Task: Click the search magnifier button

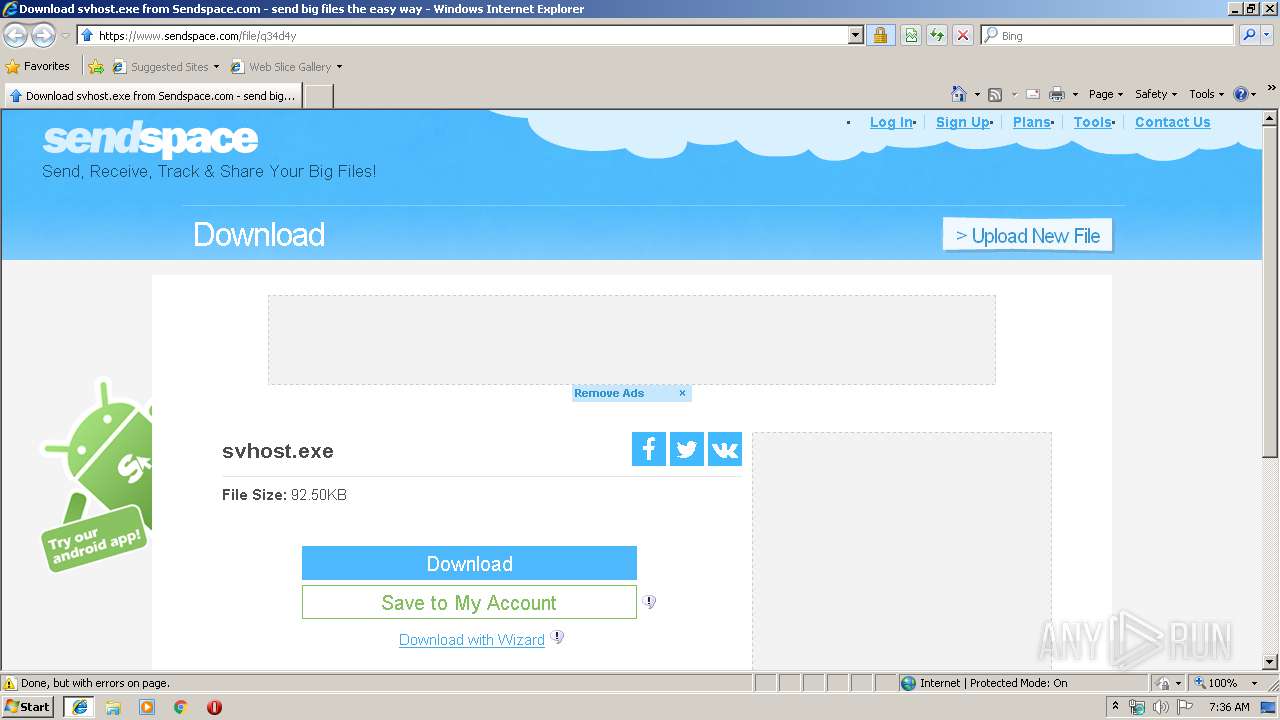Action: (x=1248, y=36)
